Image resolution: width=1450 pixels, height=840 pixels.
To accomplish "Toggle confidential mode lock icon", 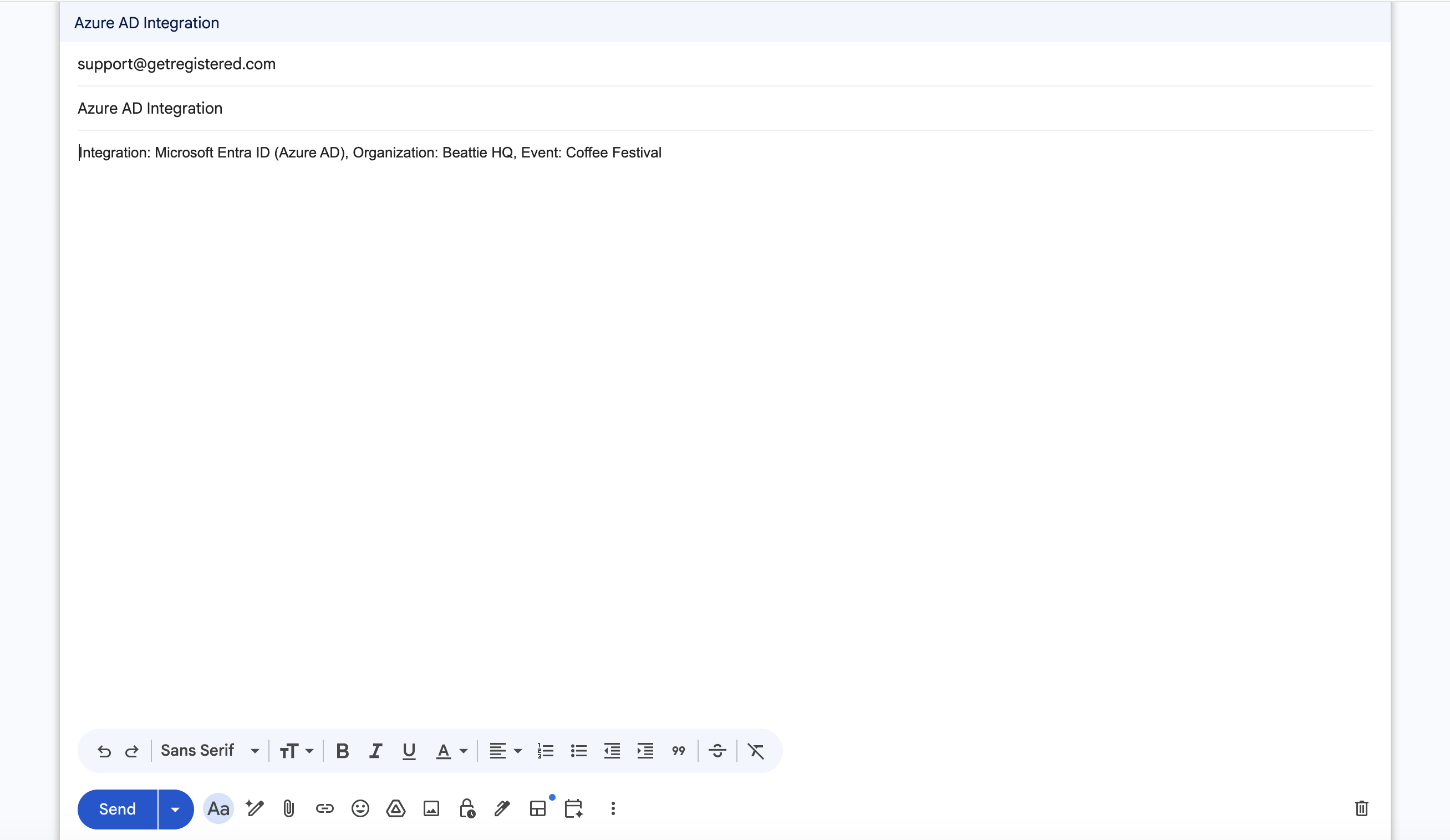I will click(467, 808).
